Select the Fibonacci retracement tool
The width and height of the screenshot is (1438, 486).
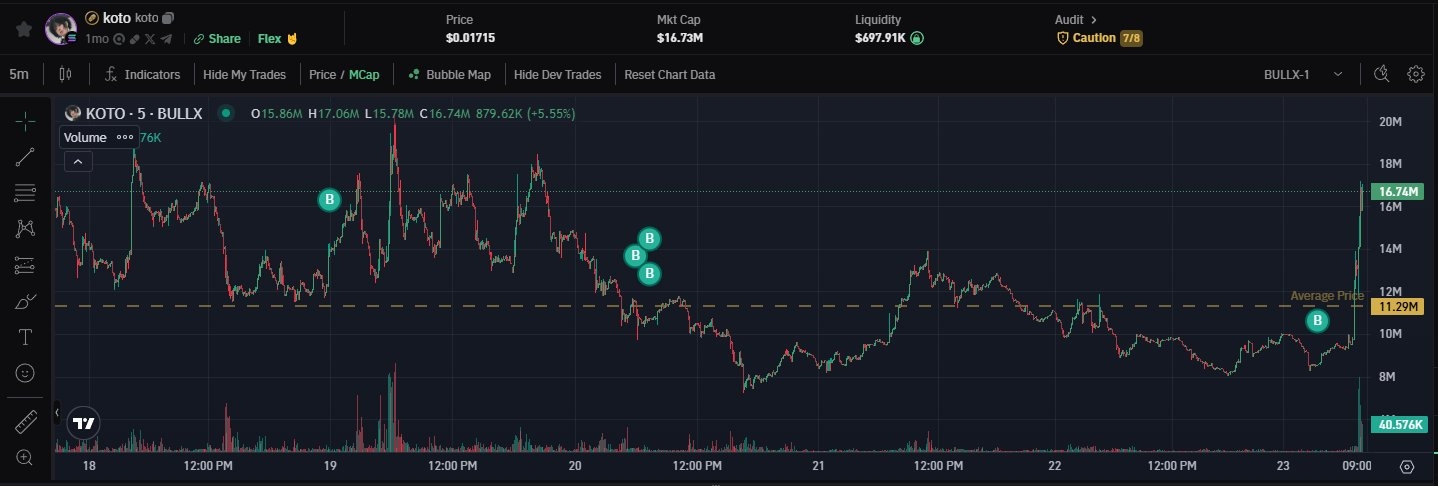tap(26, 192)
